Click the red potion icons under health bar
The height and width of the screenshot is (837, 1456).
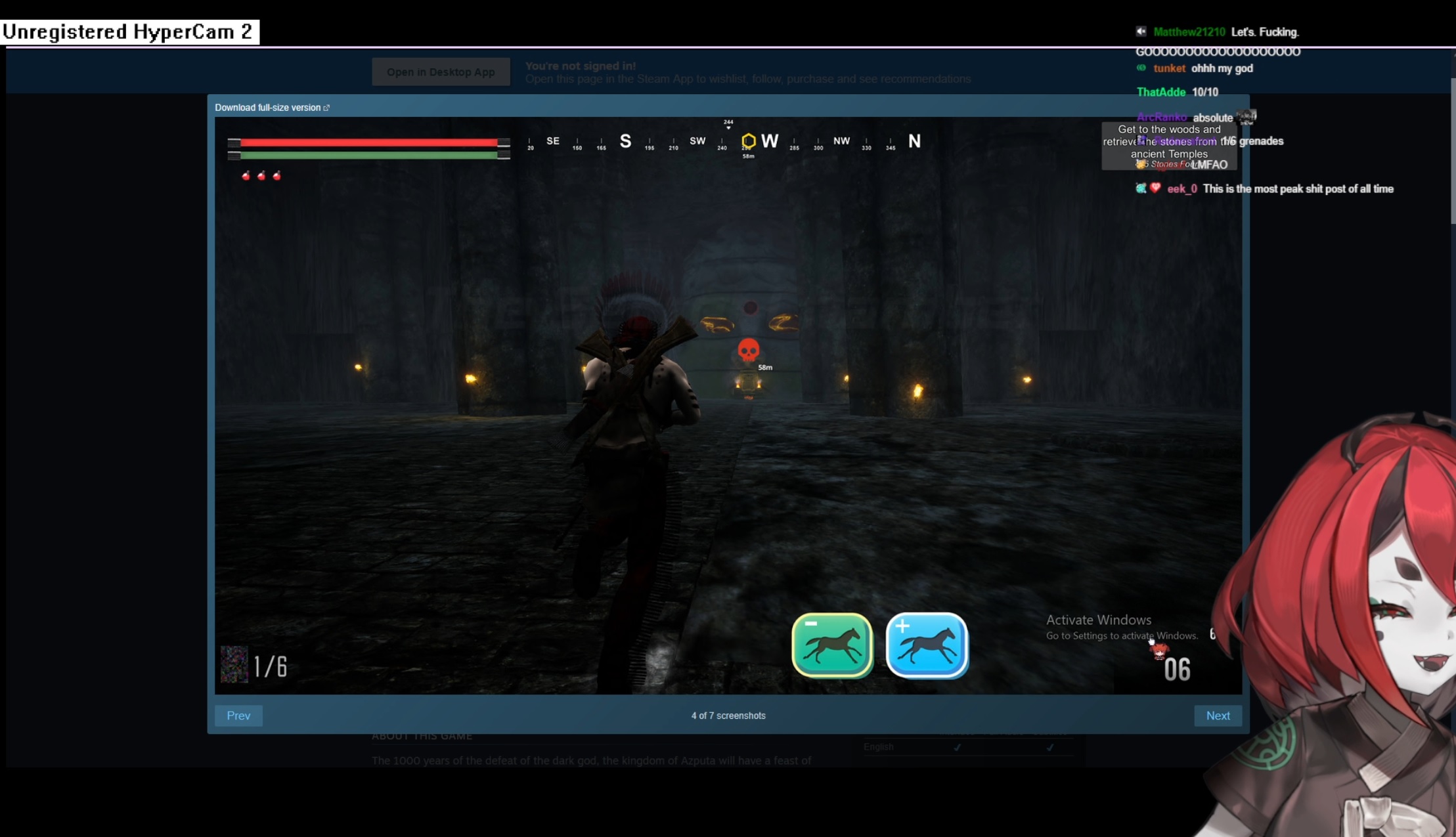pyautogui.click(x=261, y=175)
